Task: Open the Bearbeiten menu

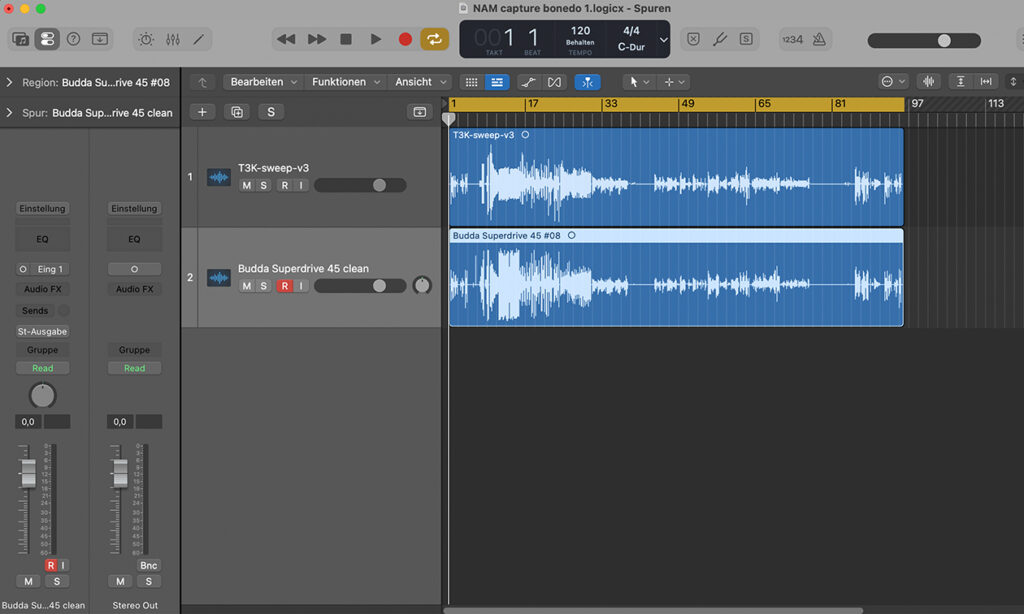Action: tap(263, 82)
